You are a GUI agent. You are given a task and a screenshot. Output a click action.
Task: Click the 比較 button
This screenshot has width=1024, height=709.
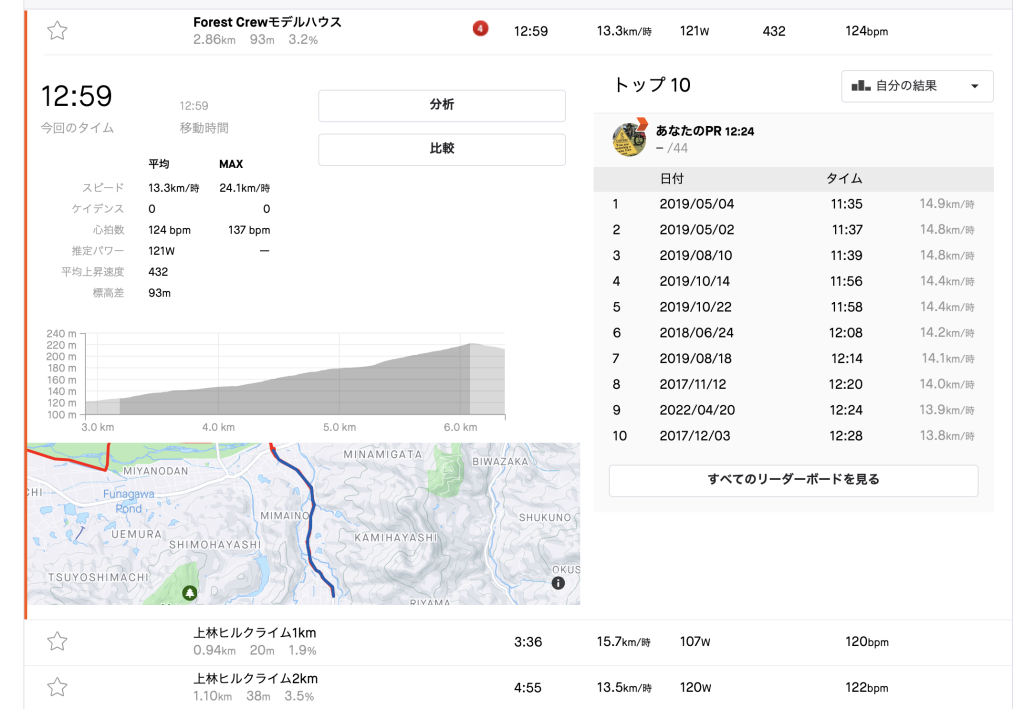[441, 149]
